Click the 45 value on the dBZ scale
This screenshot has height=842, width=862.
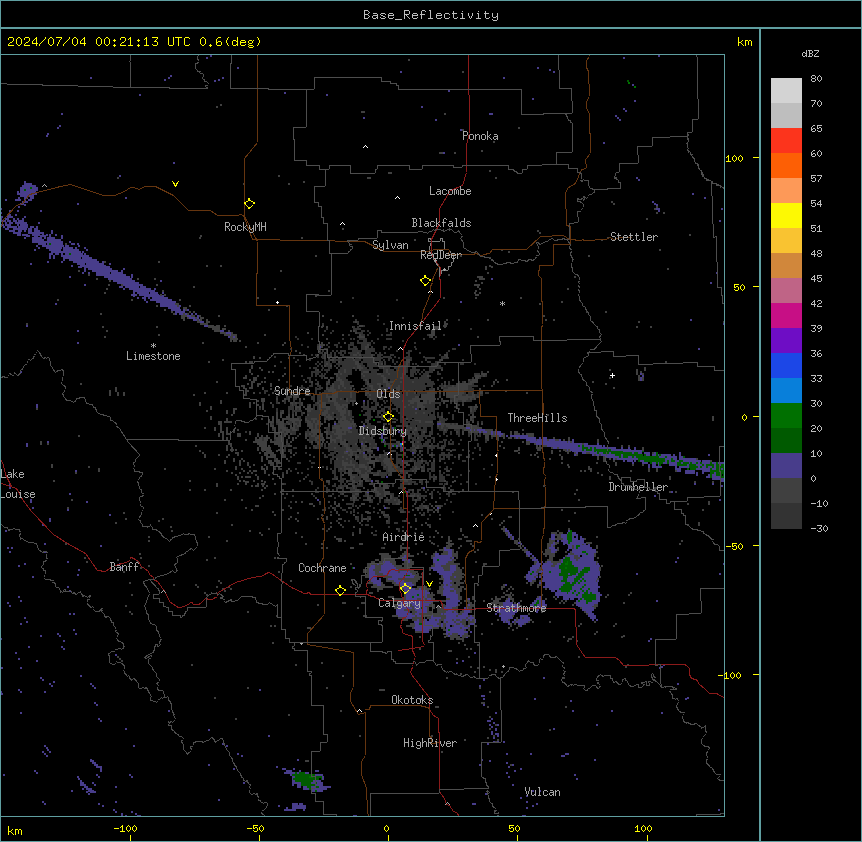[x=816, y=279]
